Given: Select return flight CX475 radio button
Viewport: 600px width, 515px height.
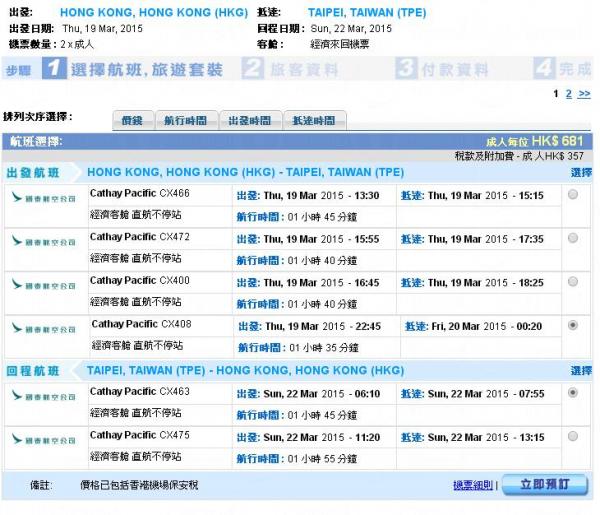Looking at the screenshot, I should pyautogui.click(x=572, y=436).
